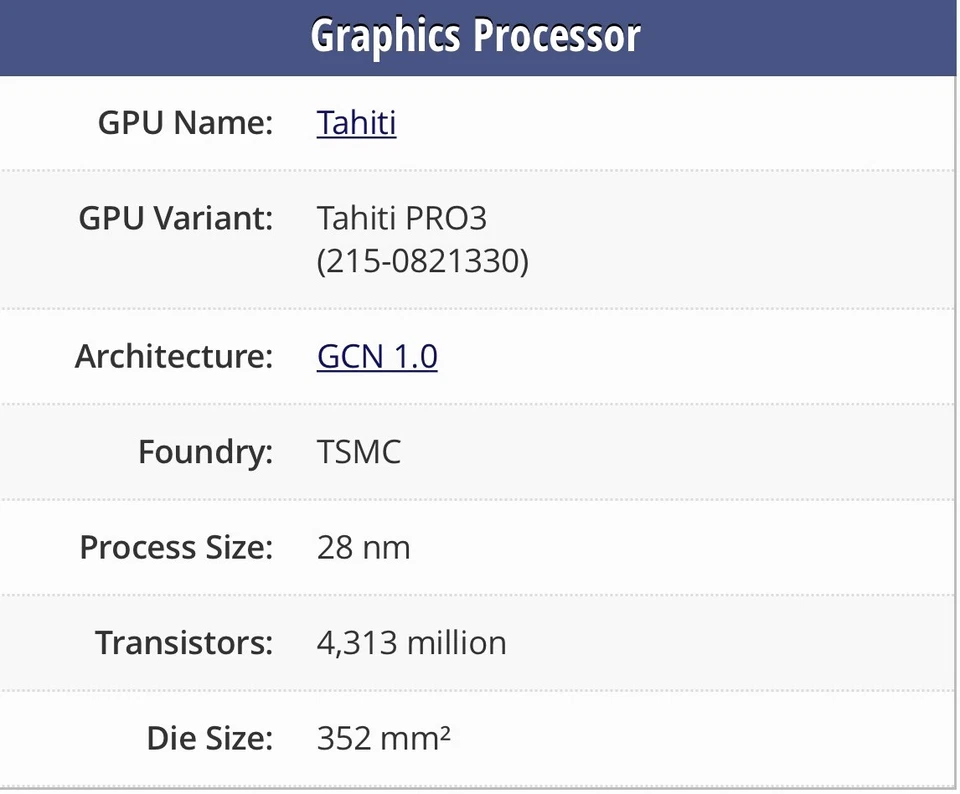Click the Tahiti PRO3 variant text

pos(401,218)
